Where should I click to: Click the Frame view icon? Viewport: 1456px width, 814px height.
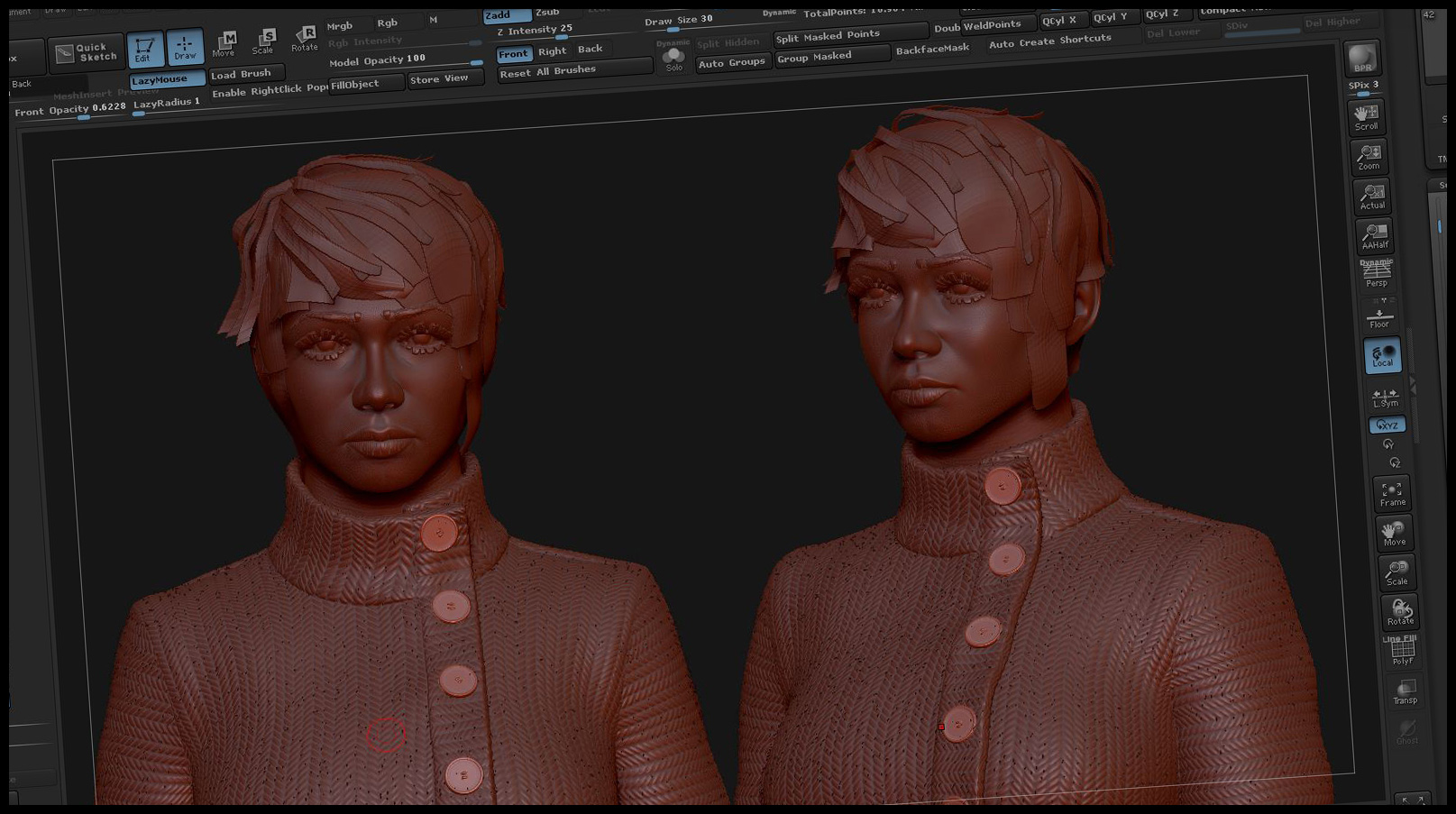click(1392, 493)
